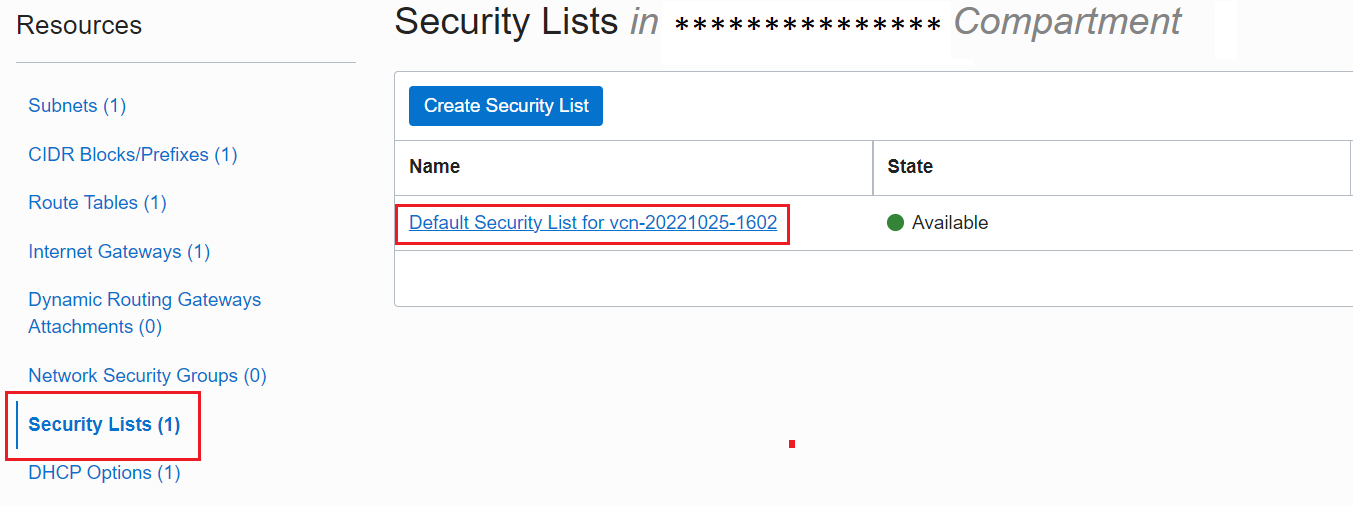Click the Available state text
The height and width of the screenshot is (506, 1353).
pyautogui.click(x=950, y=223)
